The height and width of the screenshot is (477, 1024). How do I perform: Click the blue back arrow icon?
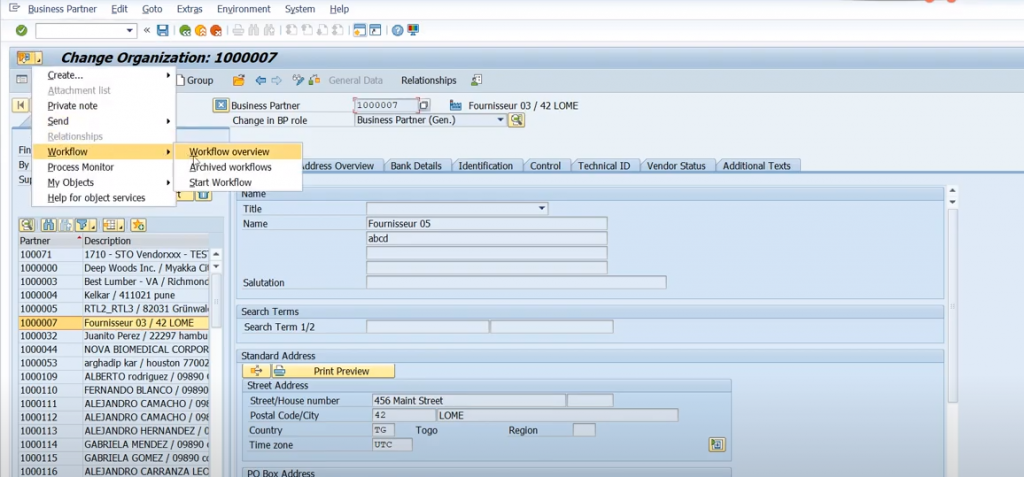point(261,80)
